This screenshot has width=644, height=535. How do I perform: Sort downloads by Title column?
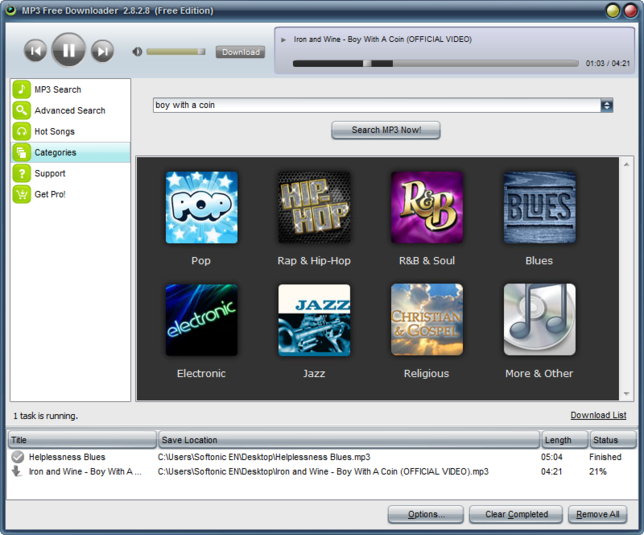click(x=82, y=440)
